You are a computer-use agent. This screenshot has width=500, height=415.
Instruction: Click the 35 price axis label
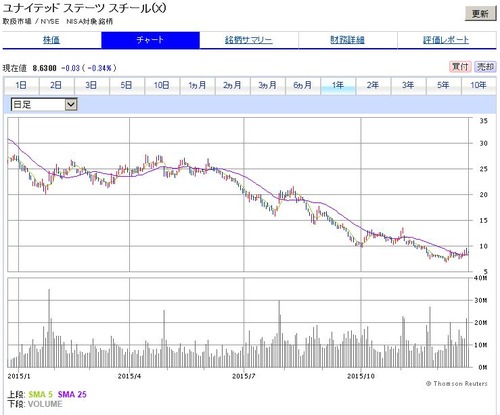(483, 121)
